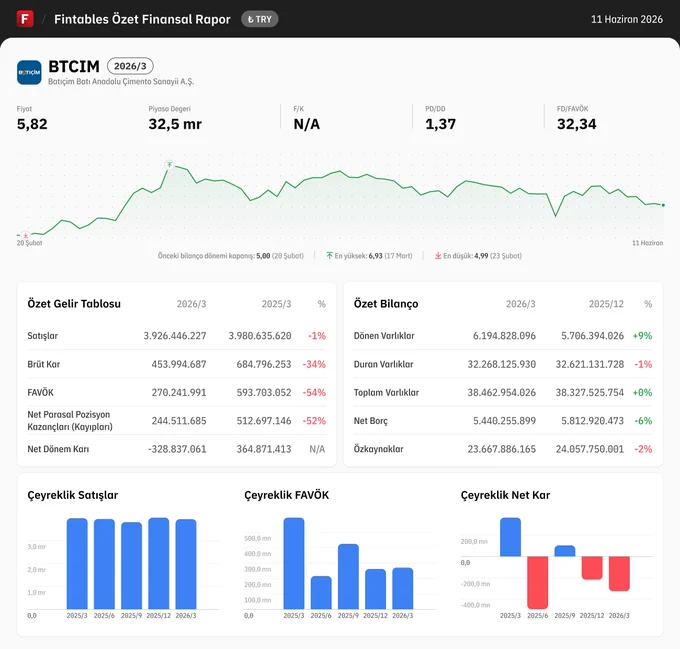Click the 2025/3 bar in Çeyreklik Satışlar
This screenshot has height=649, width=680.
coord(77,564)
